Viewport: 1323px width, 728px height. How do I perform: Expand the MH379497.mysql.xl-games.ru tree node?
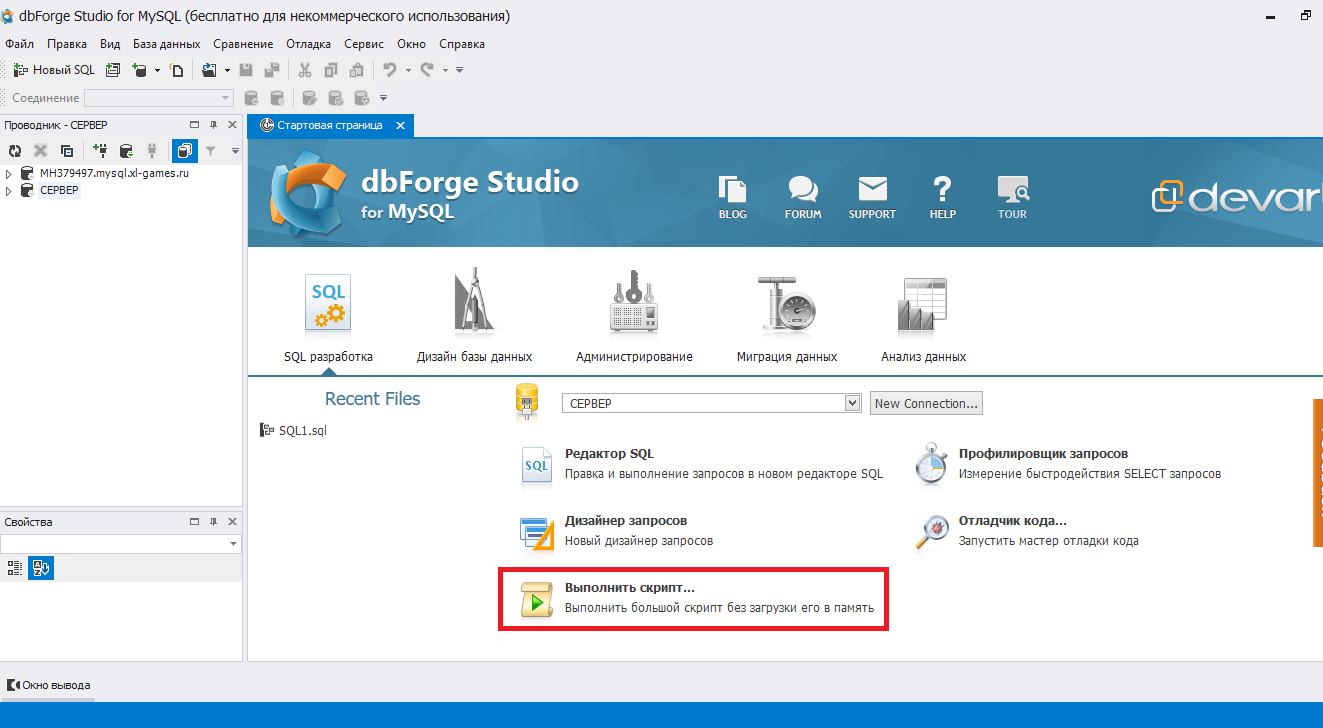[9, 173]
